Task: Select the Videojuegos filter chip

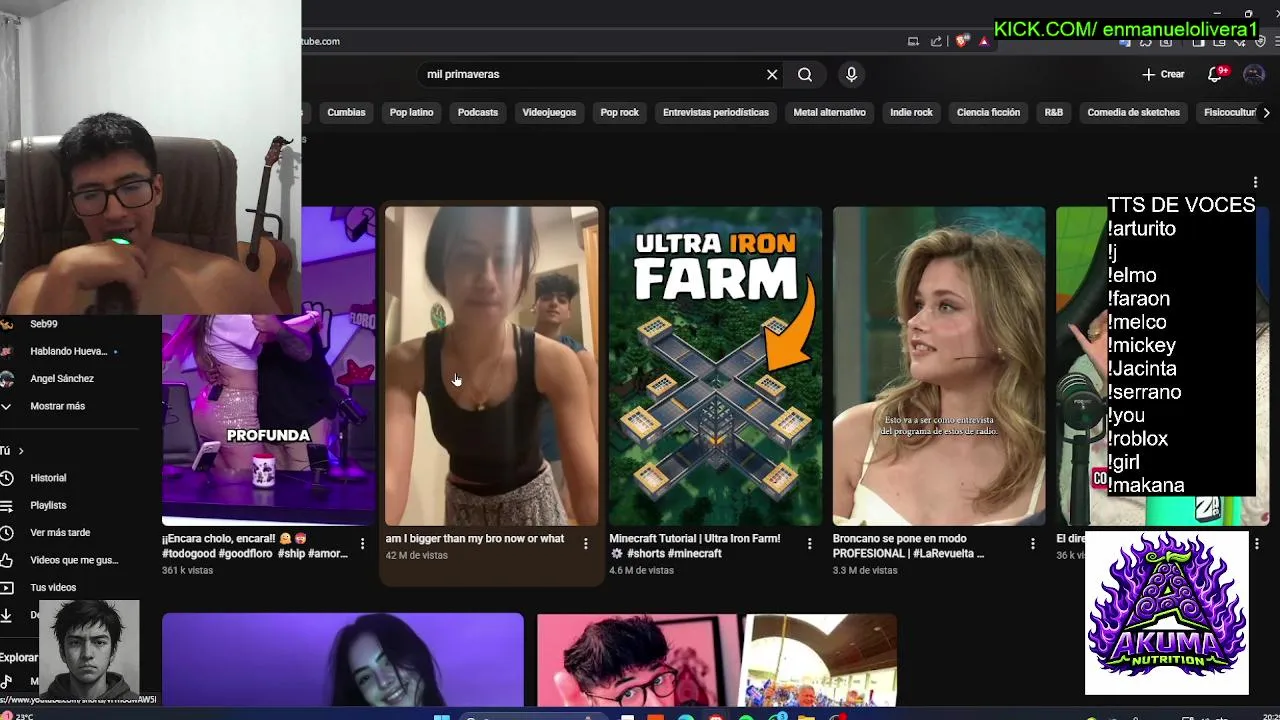Action: point(549,112)
